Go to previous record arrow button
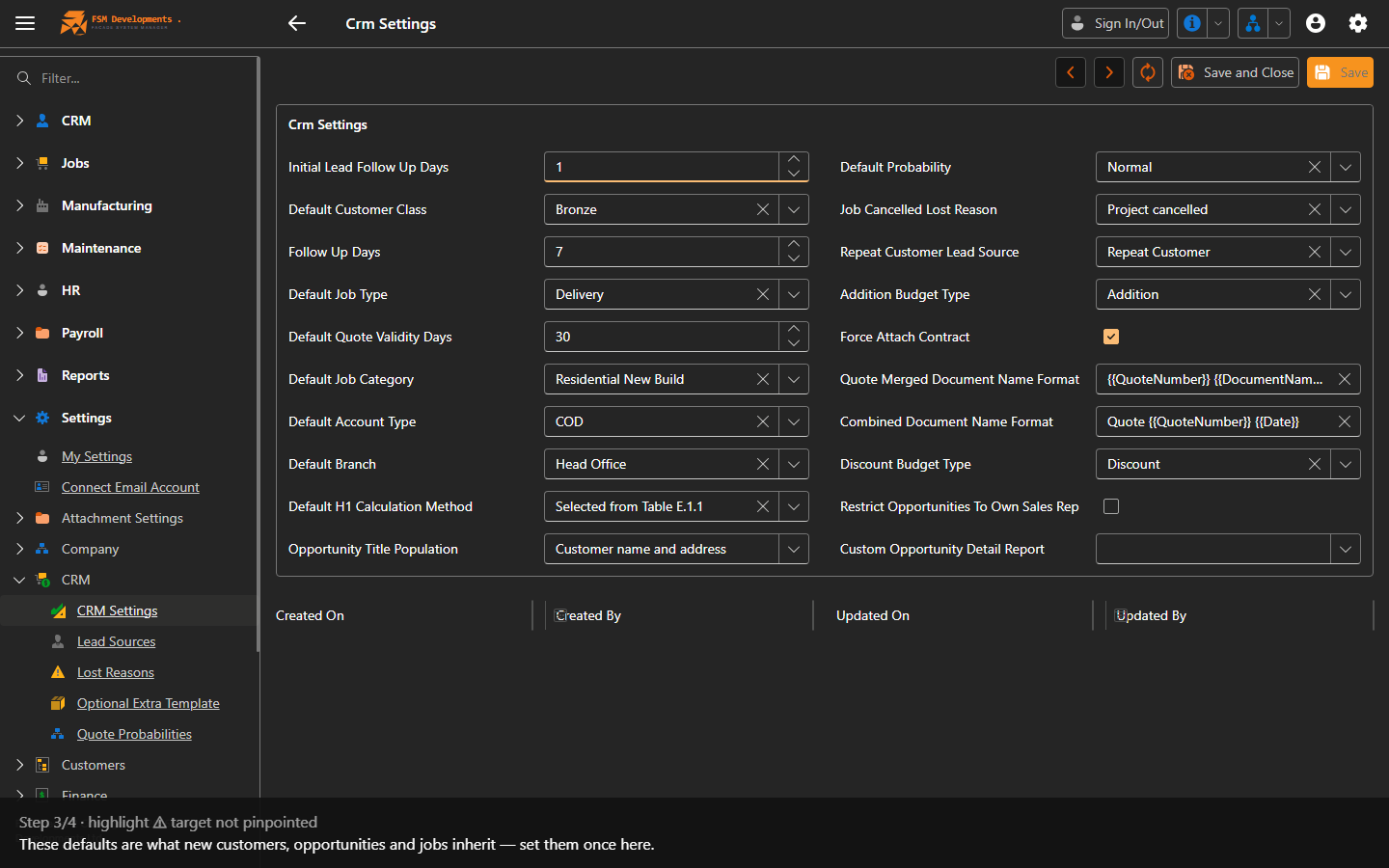 click(x=1071, y=72)
